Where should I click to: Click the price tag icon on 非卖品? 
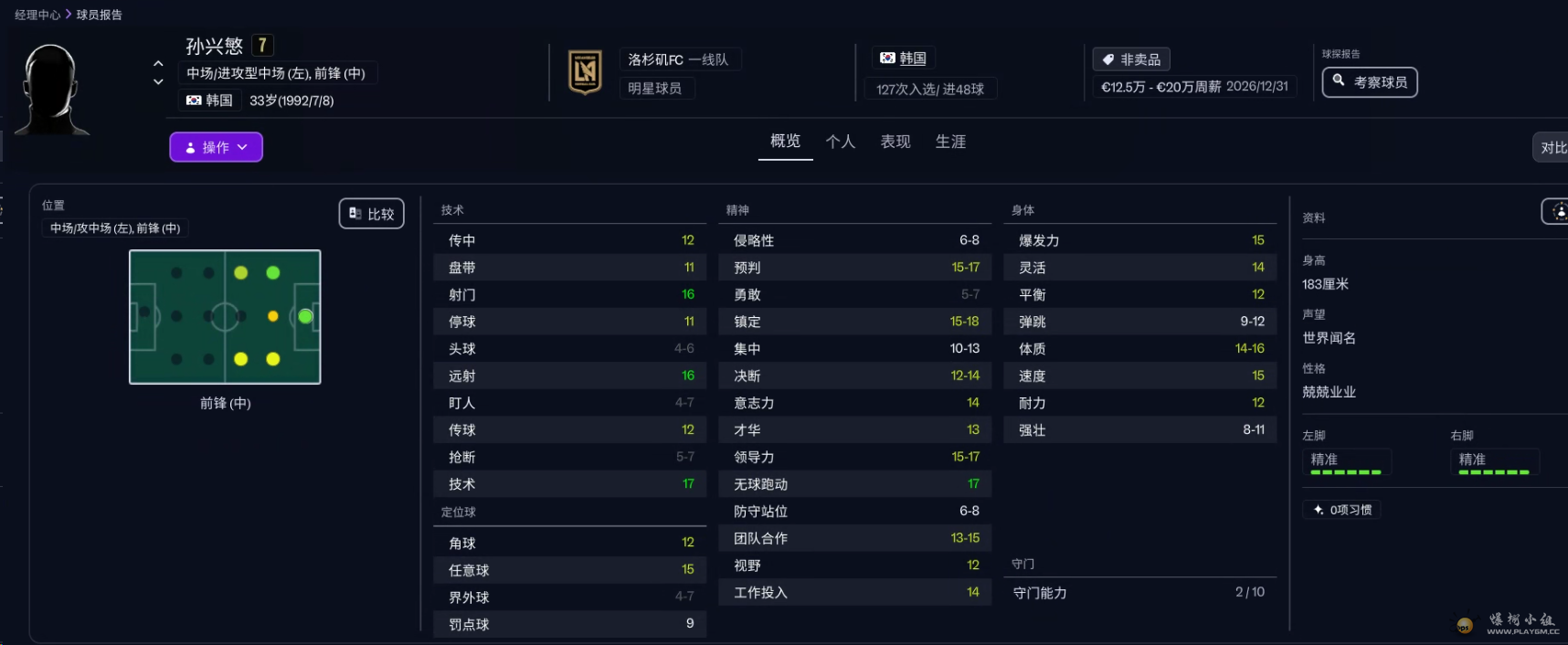[x=1108, y=59]
